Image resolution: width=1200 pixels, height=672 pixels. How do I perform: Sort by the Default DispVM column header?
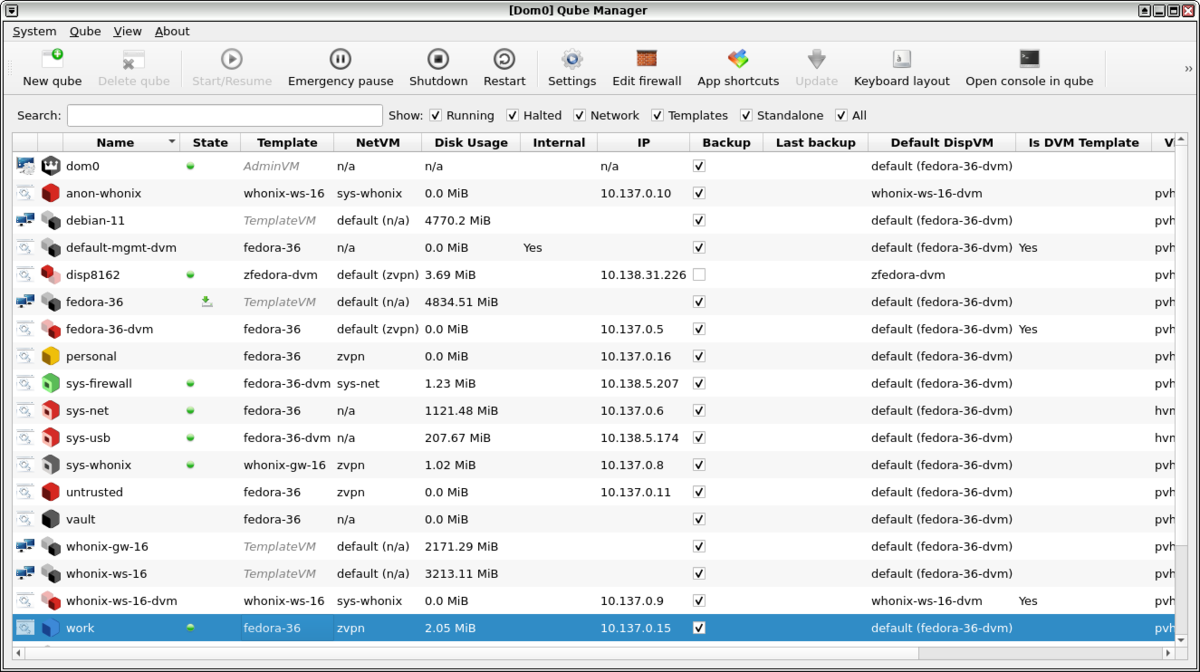click(942, 142)
